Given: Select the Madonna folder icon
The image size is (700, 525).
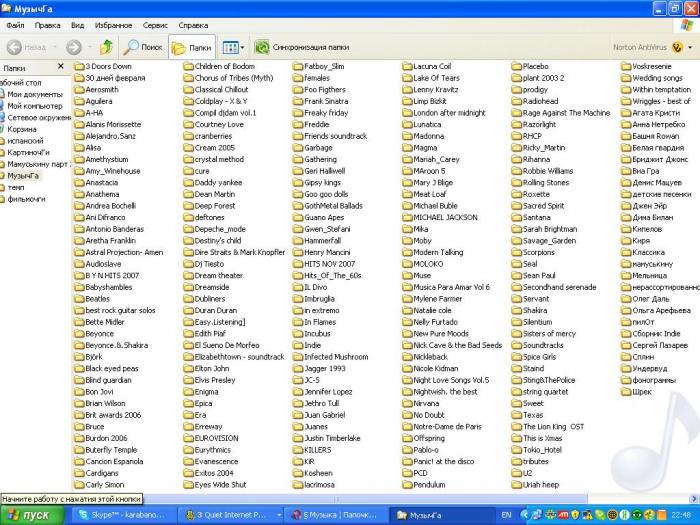Looking at the screenshot, I should coord(407,136).
